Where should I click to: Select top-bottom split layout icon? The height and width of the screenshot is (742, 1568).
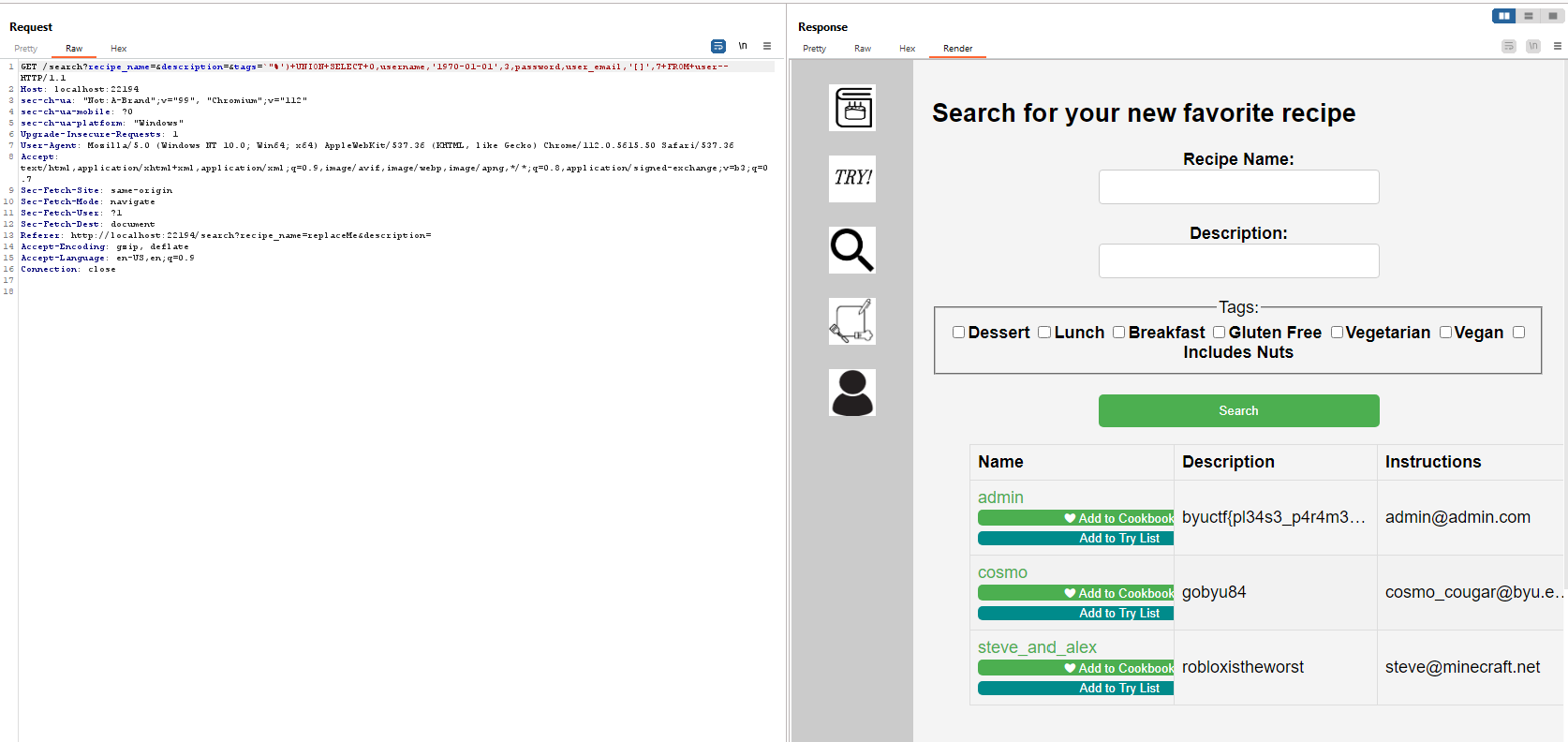[x=1529, y=16]
